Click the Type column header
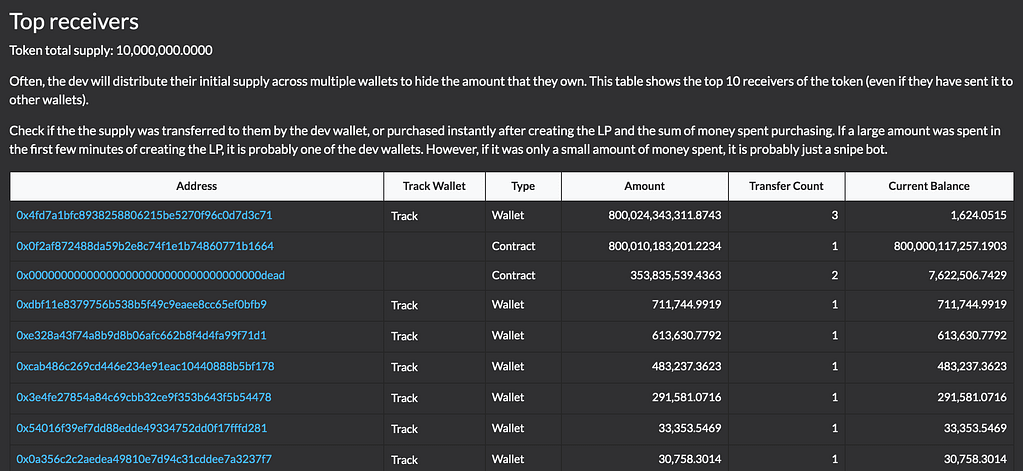The height and width of the screenshot is (471, 1023). click(x=523, y=187)
